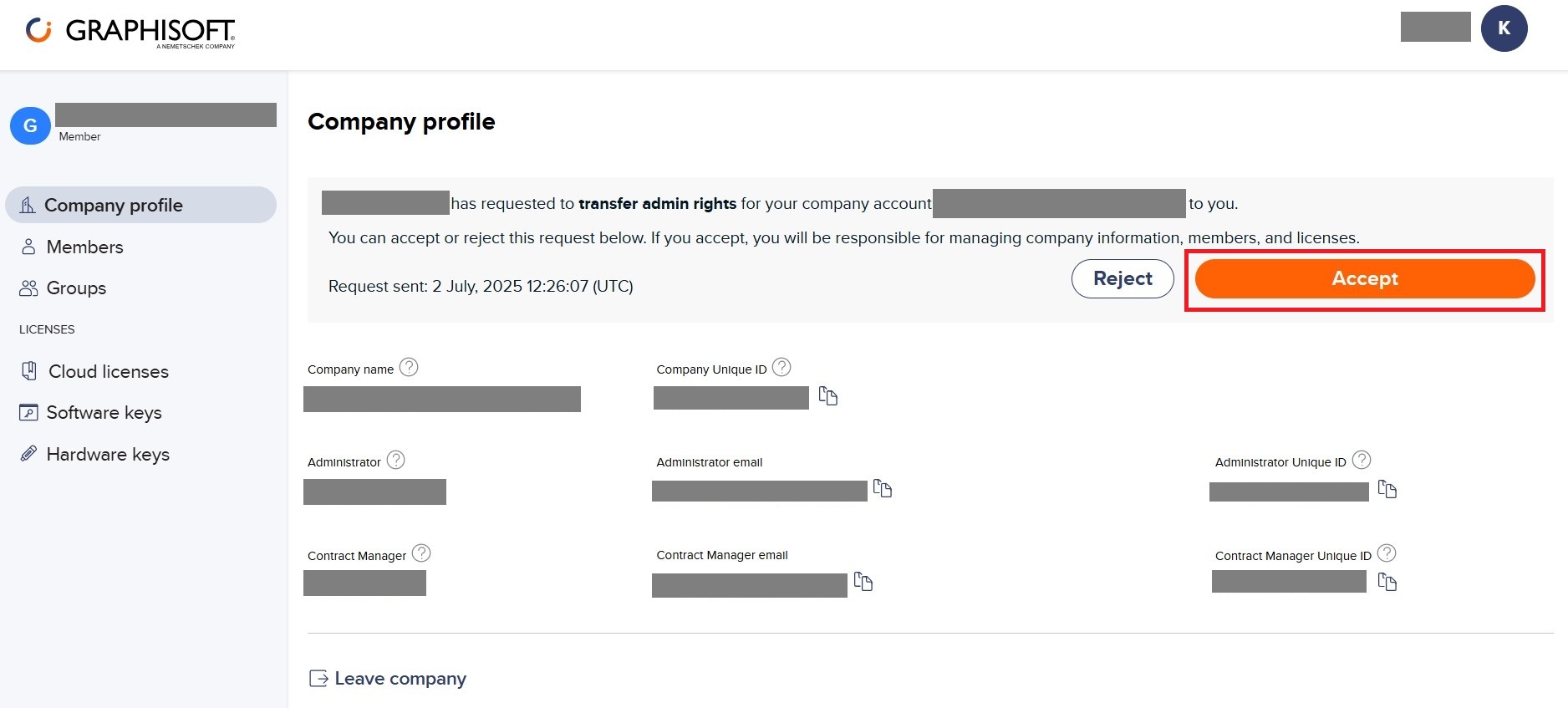
Task: Click the Leave company link
Action: tap(400, 679)
